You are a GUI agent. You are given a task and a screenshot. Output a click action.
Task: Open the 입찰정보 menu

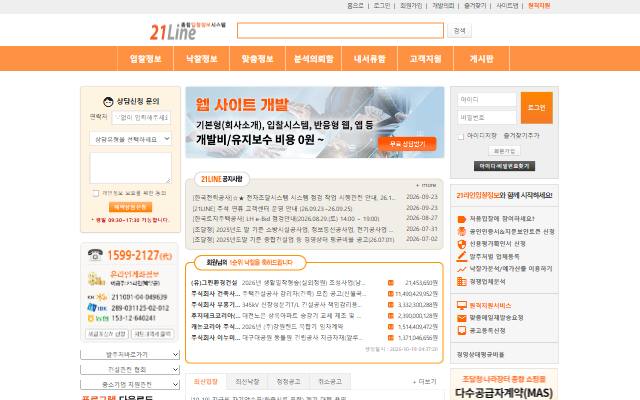146,59
